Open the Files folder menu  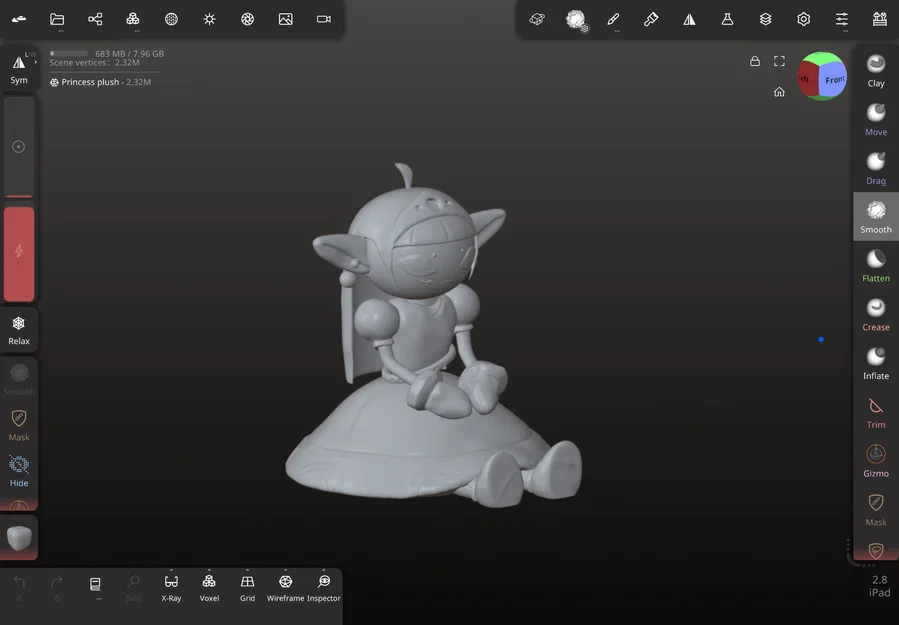(x=57, y=19)
